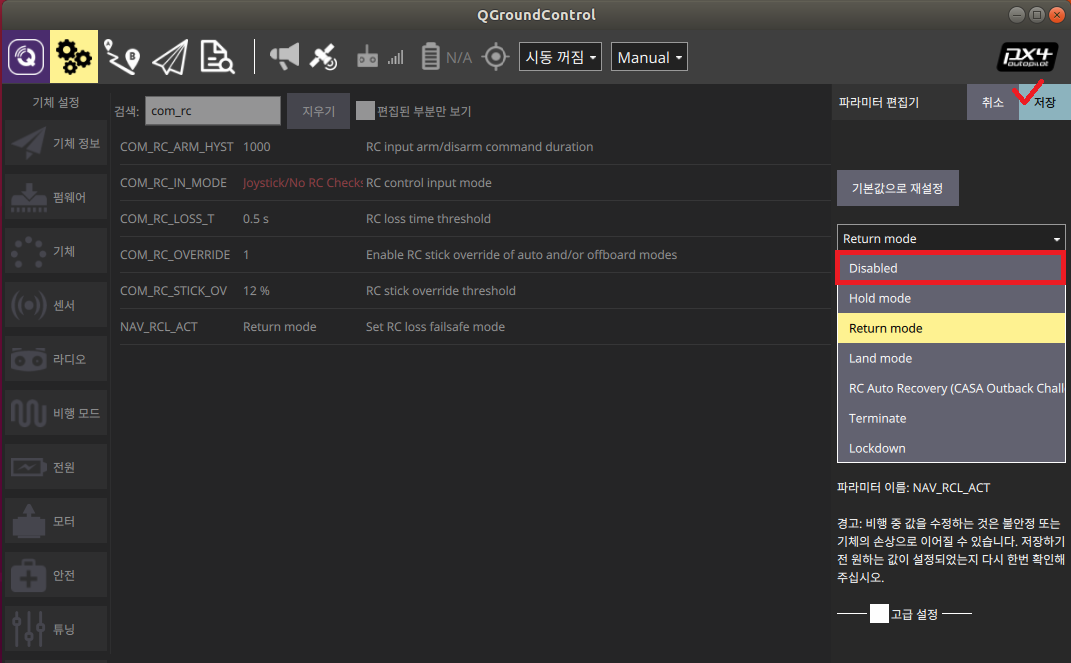1071x663 pixels.
Task: Check GPS satellite status icon
Action: tap(323, 57)
